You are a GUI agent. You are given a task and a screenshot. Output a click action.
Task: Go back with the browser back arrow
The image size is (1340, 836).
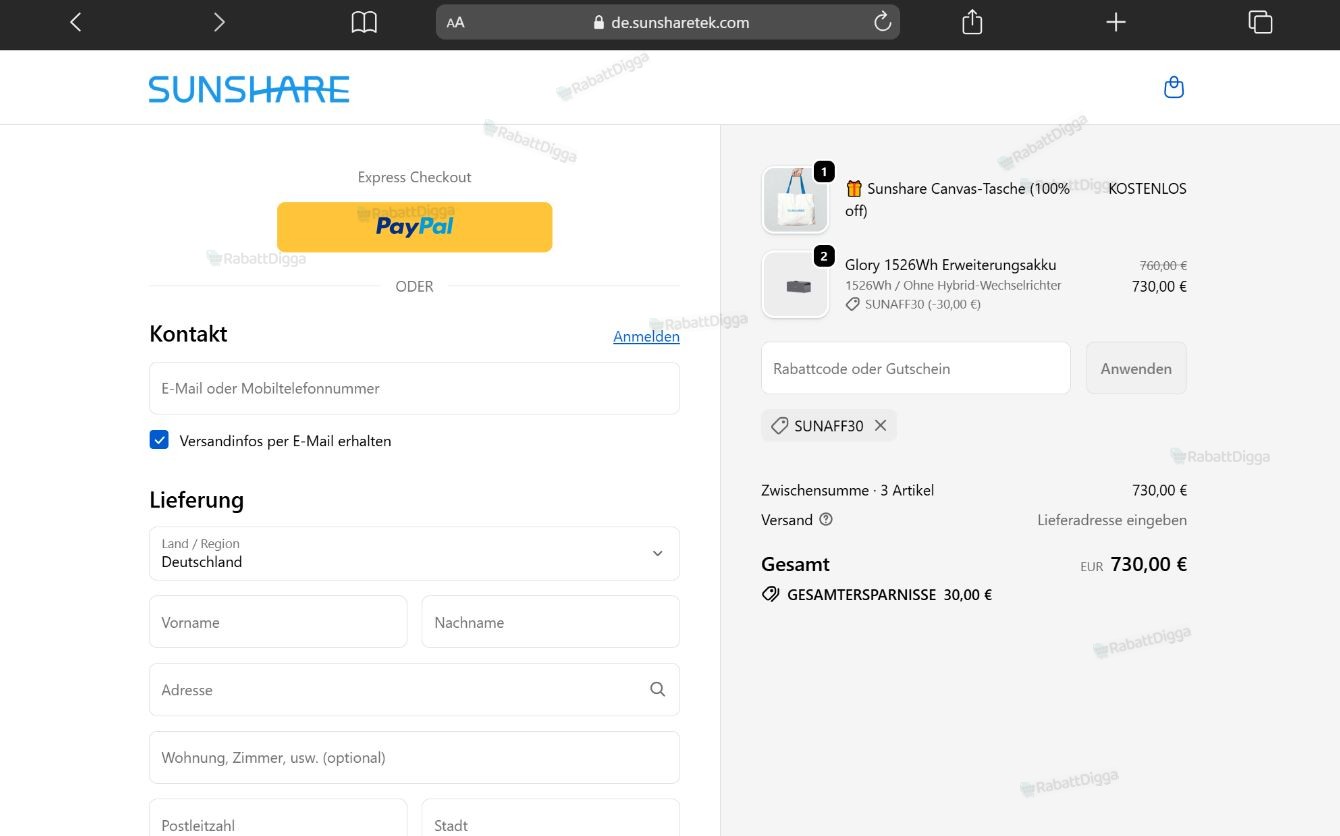(x=75, y=22)
